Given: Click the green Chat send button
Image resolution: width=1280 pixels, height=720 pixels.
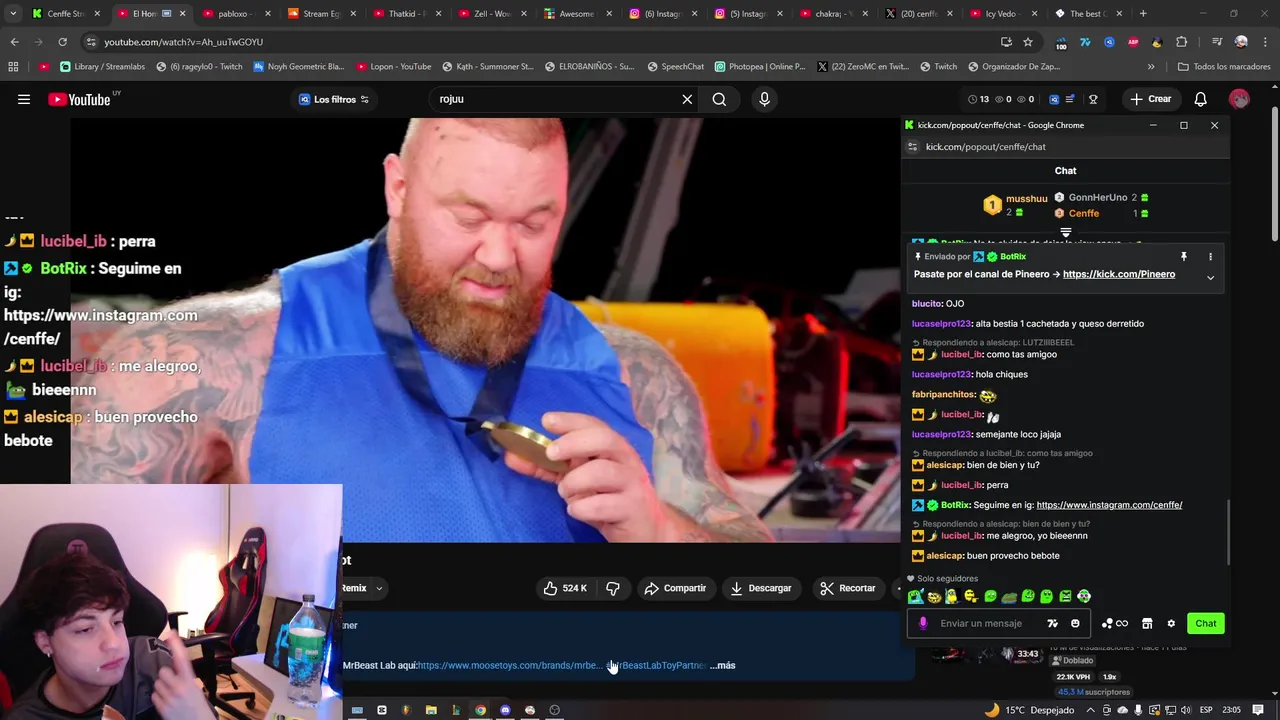Looking at the screenshot, I should pos(1206,623).
